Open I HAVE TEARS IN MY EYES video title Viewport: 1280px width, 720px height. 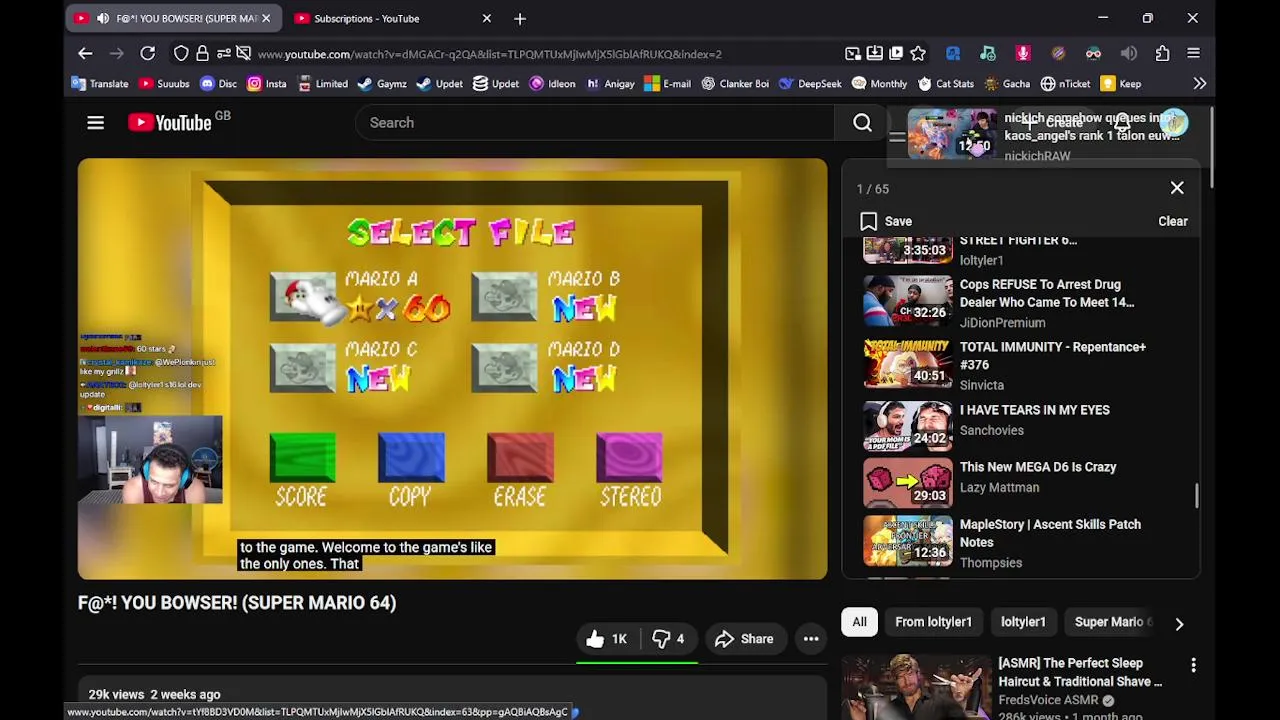pyautogui.click(x=1034, y=410)
